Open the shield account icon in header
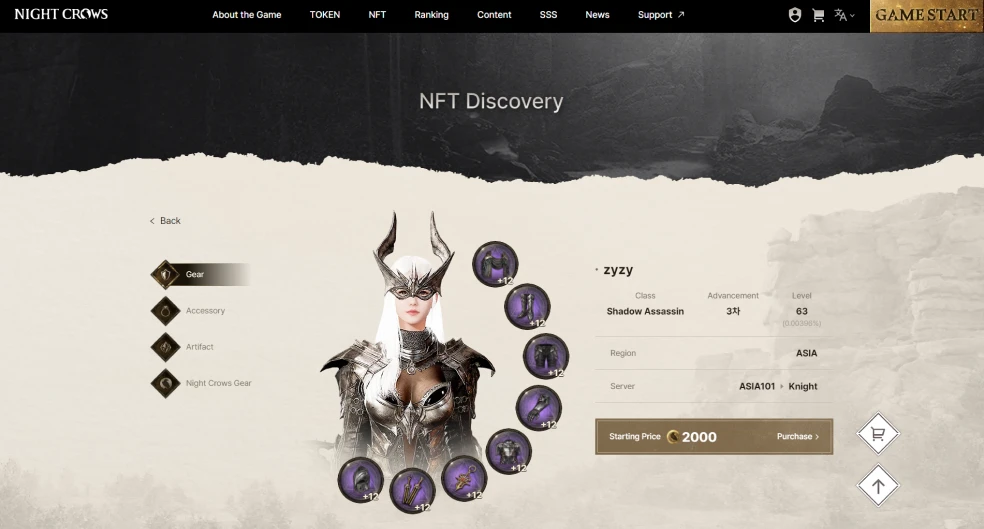The height and width of the screenshot is (529, 984). (794, 15)
